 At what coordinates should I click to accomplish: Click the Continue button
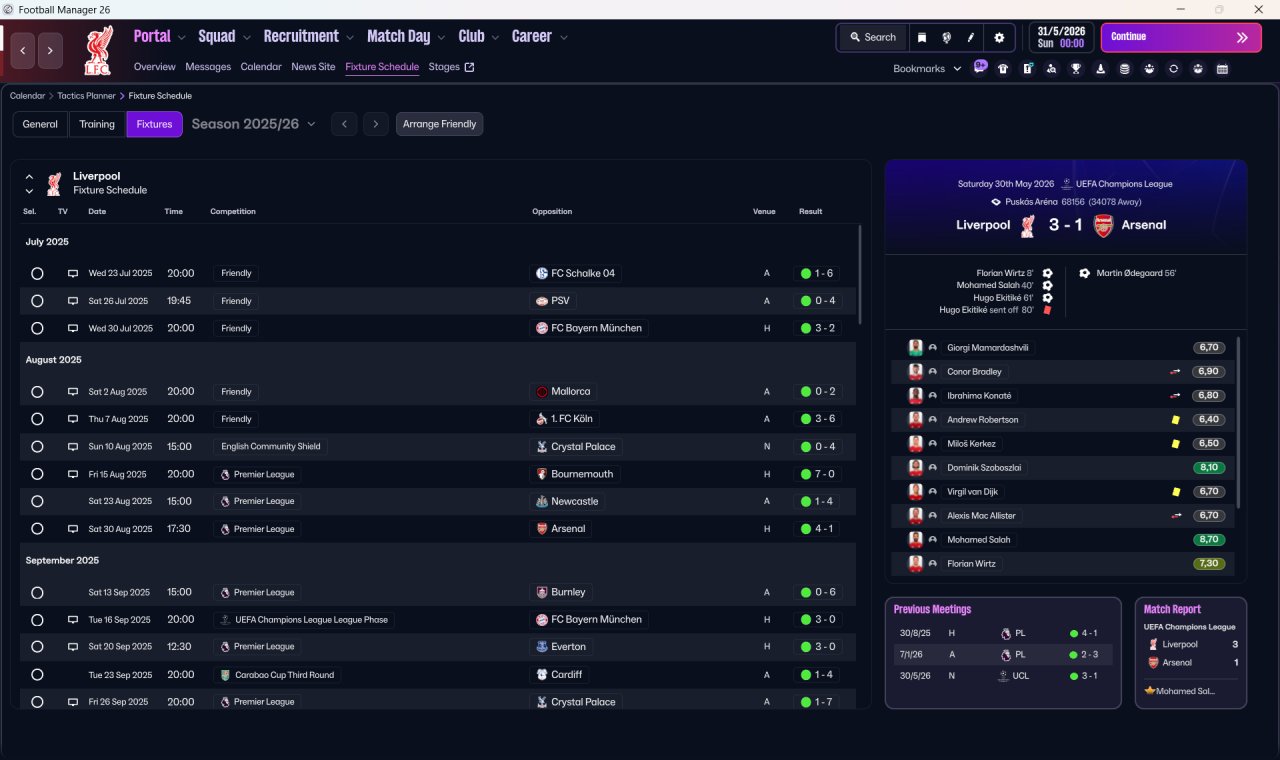click(x=1181, y=37)
